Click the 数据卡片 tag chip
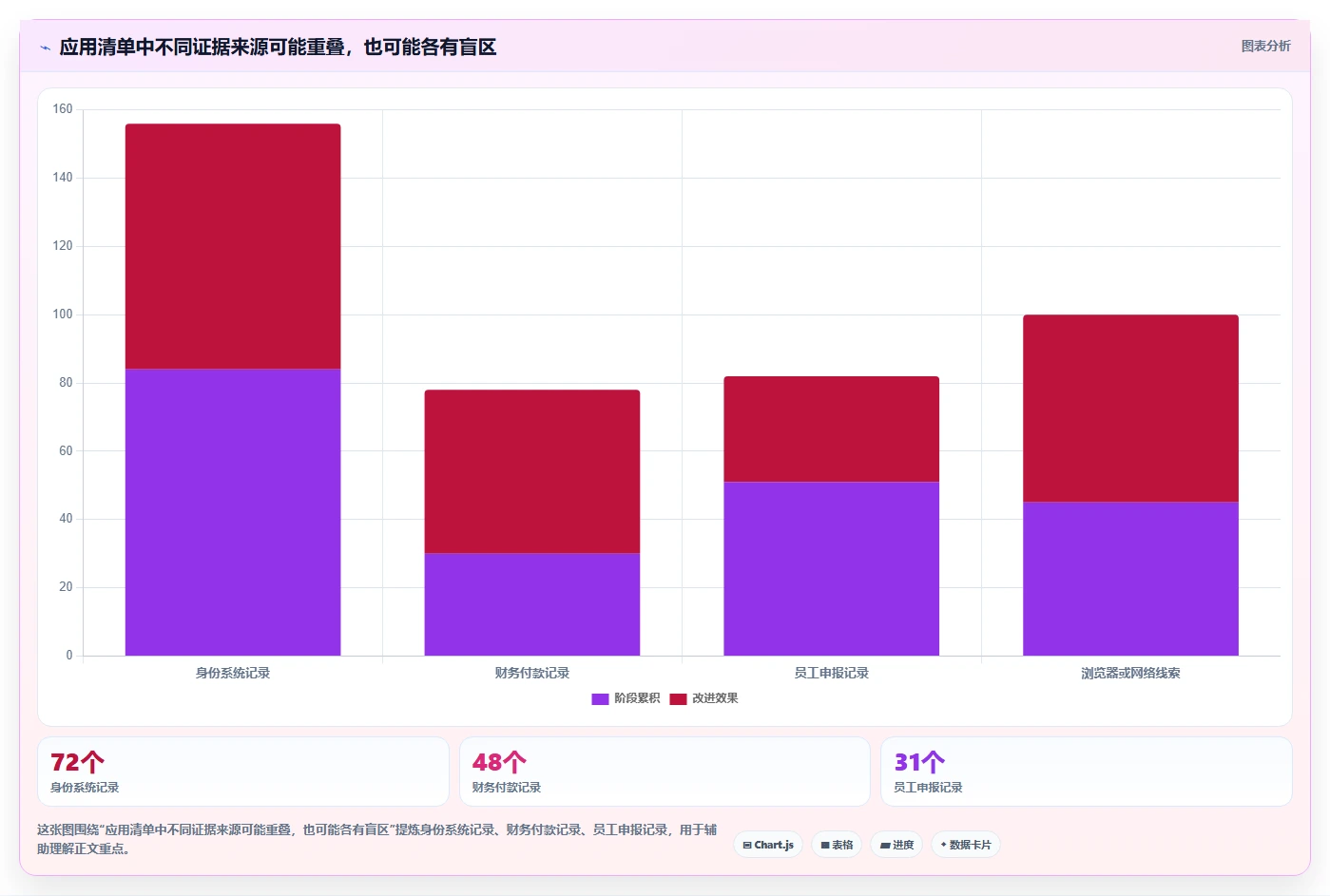Viewport: 1330px width, 896px height. click(x=966, y=845)
